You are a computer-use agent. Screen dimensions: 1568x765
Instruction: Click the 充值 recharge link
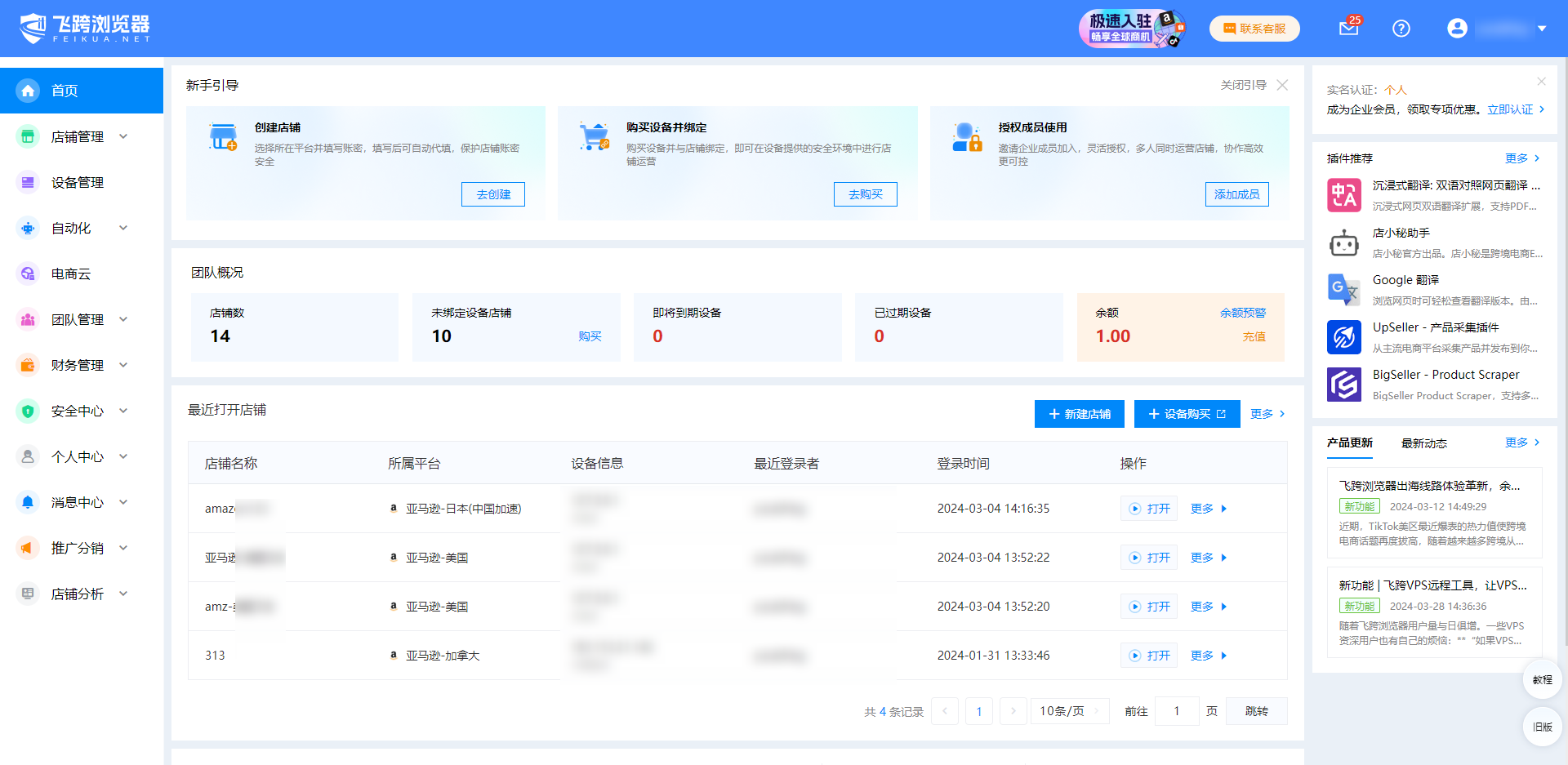1254,336
